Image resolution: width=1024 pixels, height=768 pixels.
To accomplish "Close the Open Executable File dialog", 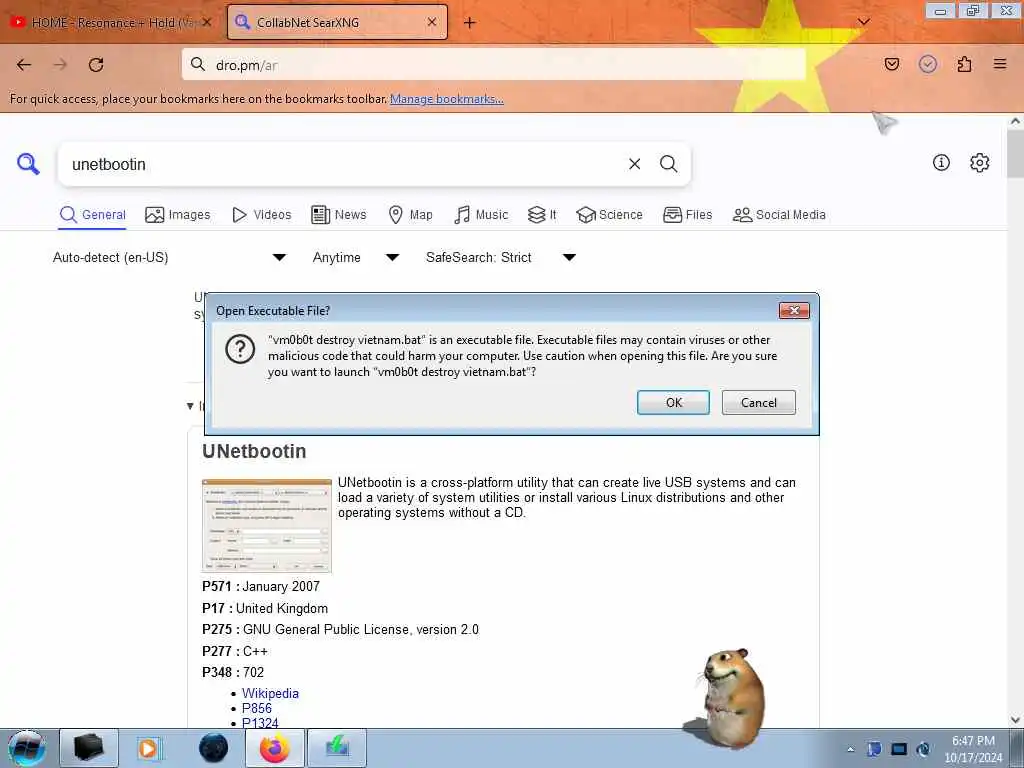I will (x=794, y=310).
